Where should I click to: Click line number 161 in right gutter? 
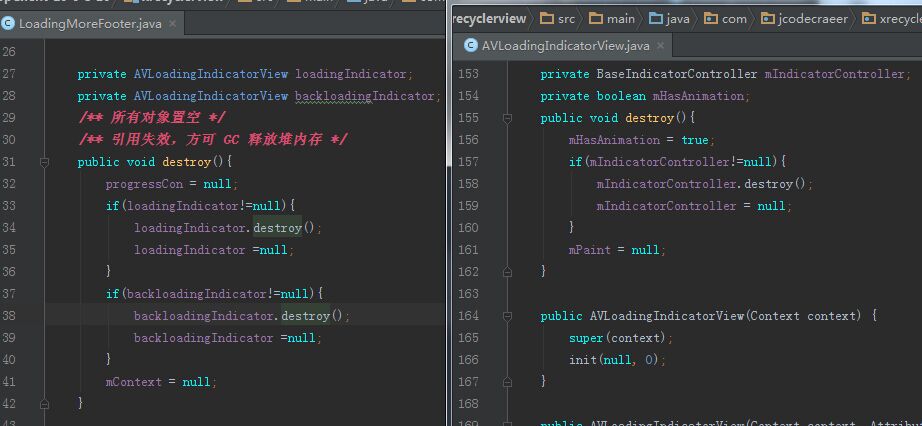(467, 249)
